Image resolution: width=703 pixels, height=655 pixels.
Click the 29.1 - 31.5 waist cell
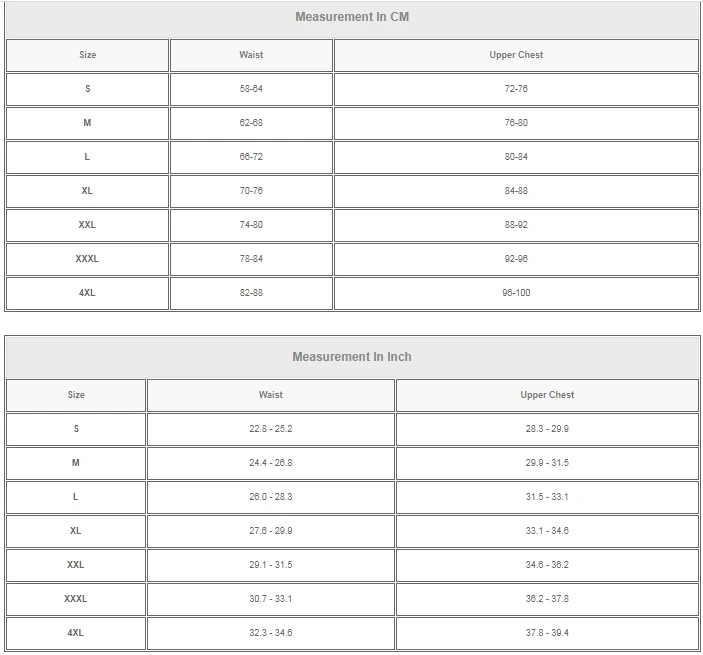point(270,565)
